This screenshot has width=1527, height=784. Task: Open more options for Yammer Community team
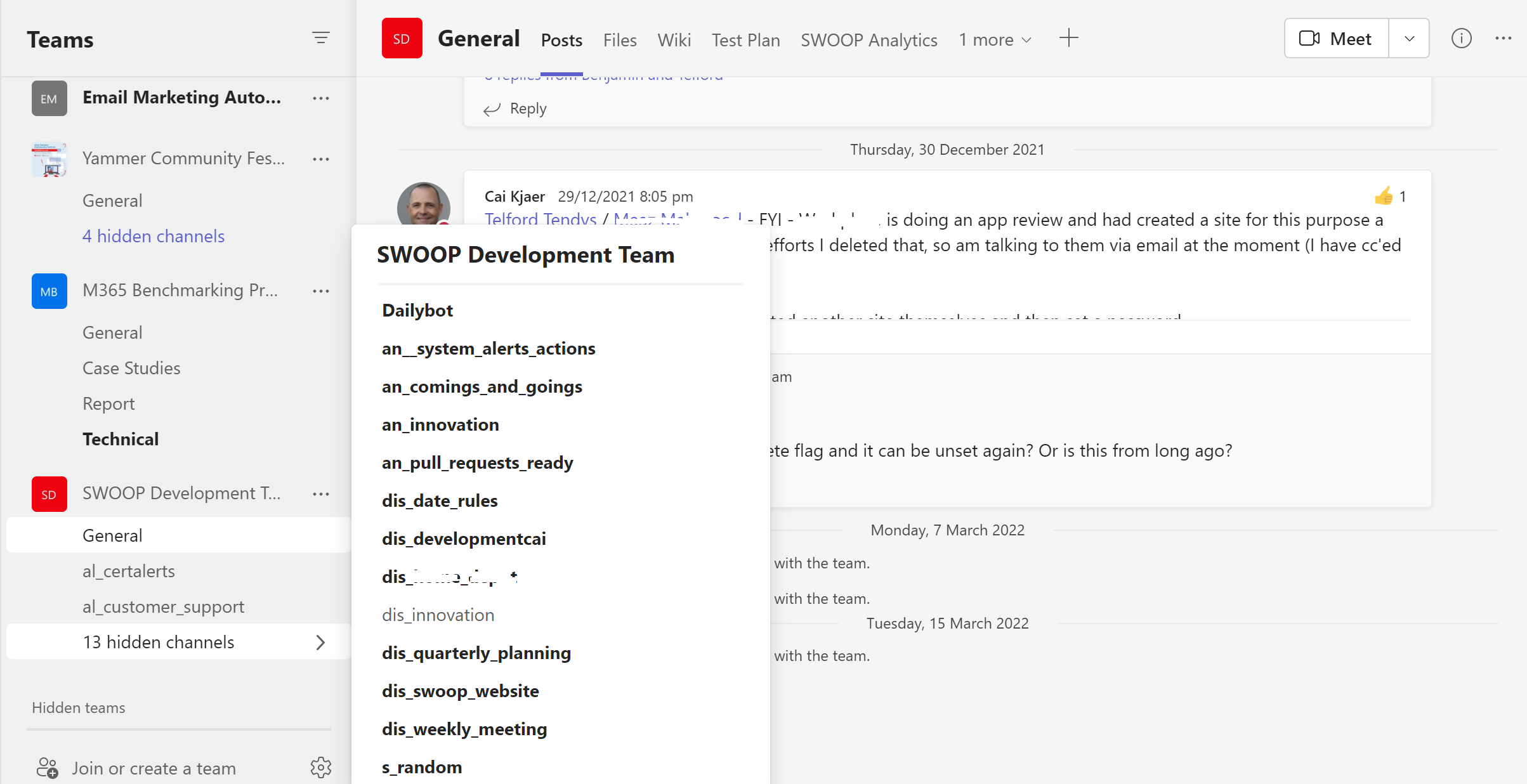[x=321, y=159]
